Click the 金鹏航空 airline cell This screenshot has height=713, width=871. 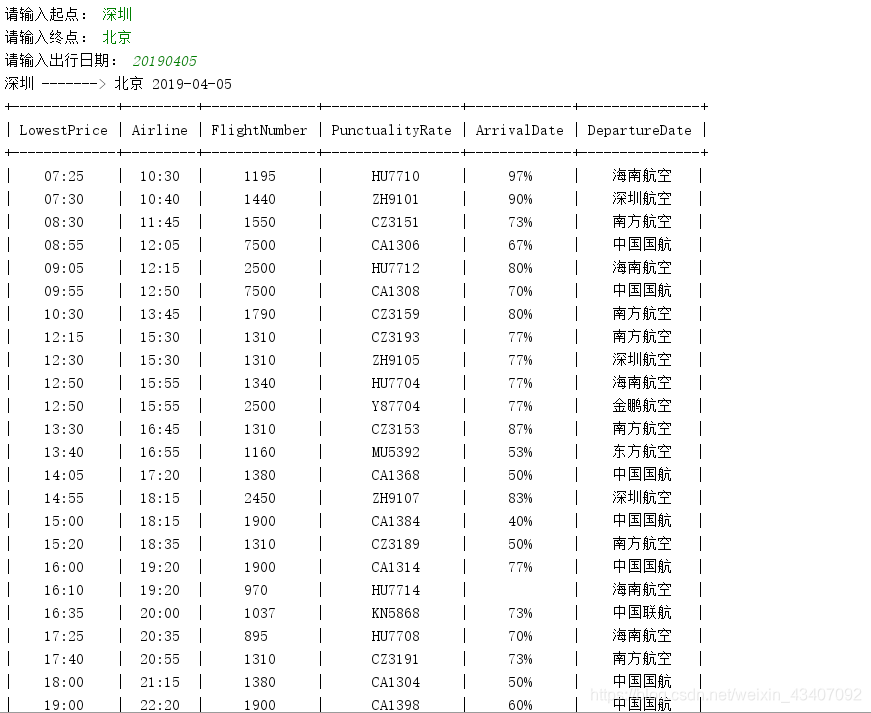pyautogui.click(x=642, y=406)
